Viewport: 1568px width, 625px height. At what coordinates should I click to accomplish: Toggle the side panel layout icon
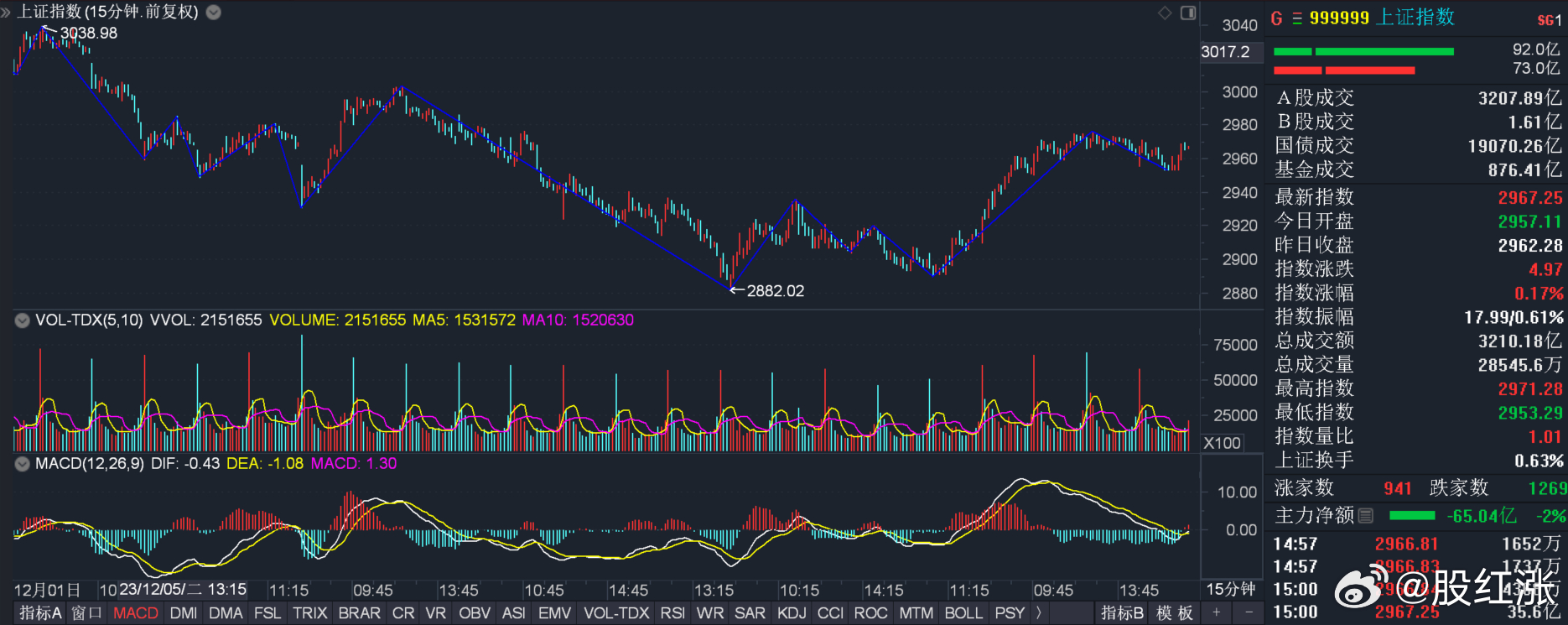1188,13
